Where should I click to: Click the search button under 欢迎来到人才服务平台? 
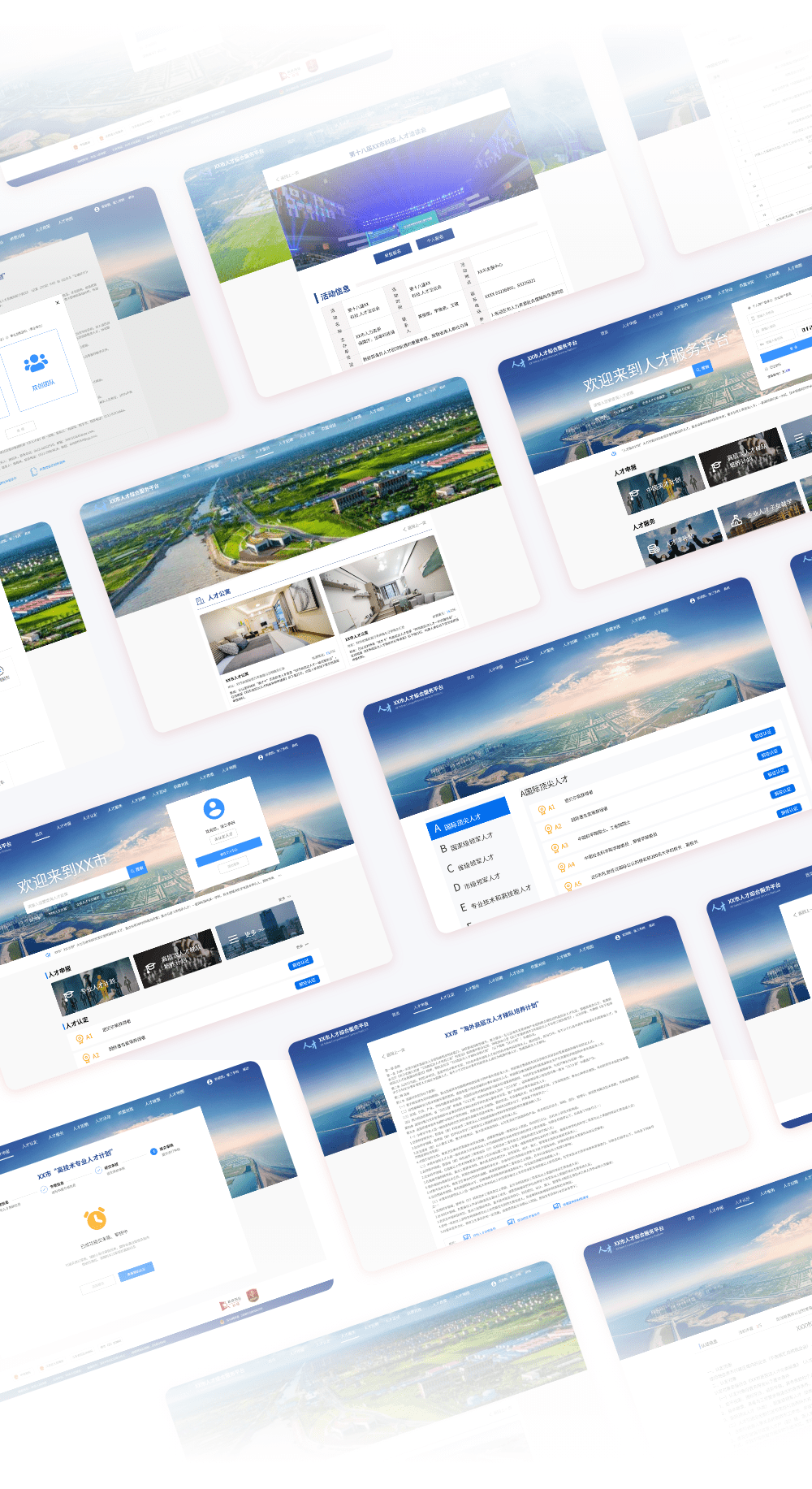tap(702, 368)
